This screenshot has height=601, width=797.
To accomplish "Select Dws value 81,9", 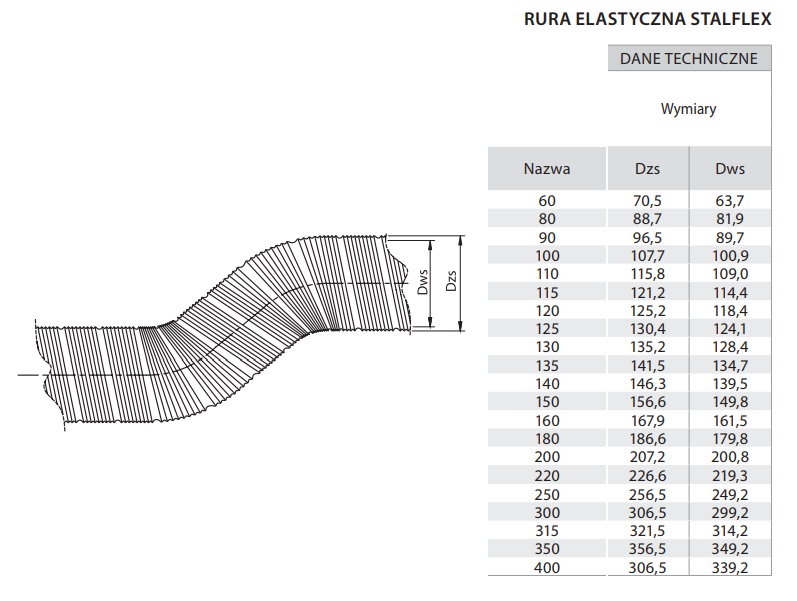I will click(730, 219).
